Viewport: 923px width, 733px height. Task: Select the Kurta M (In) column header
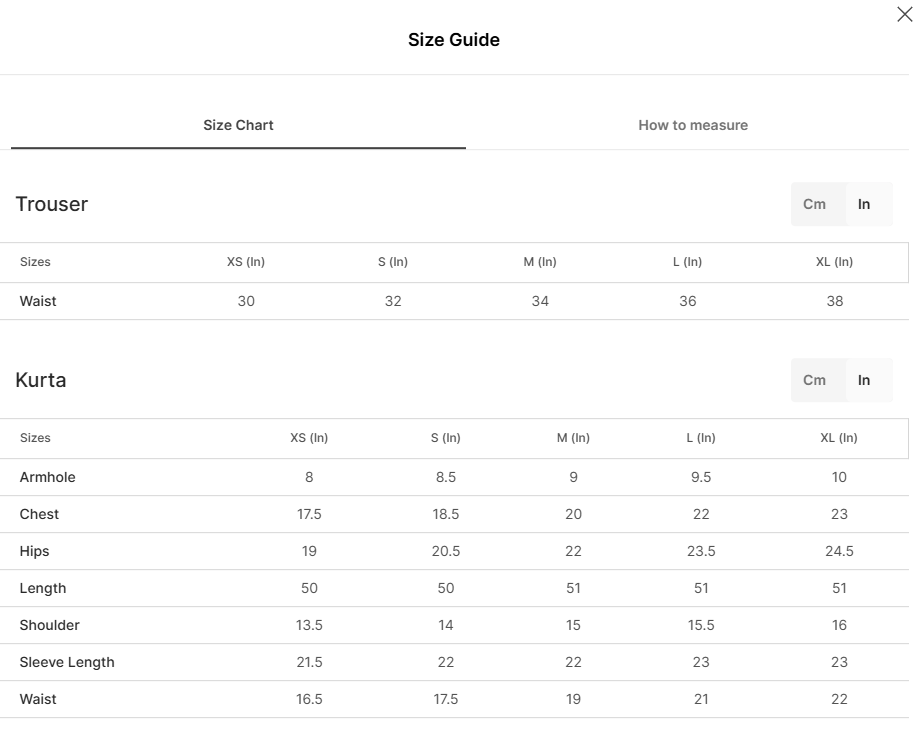(573, 438)
